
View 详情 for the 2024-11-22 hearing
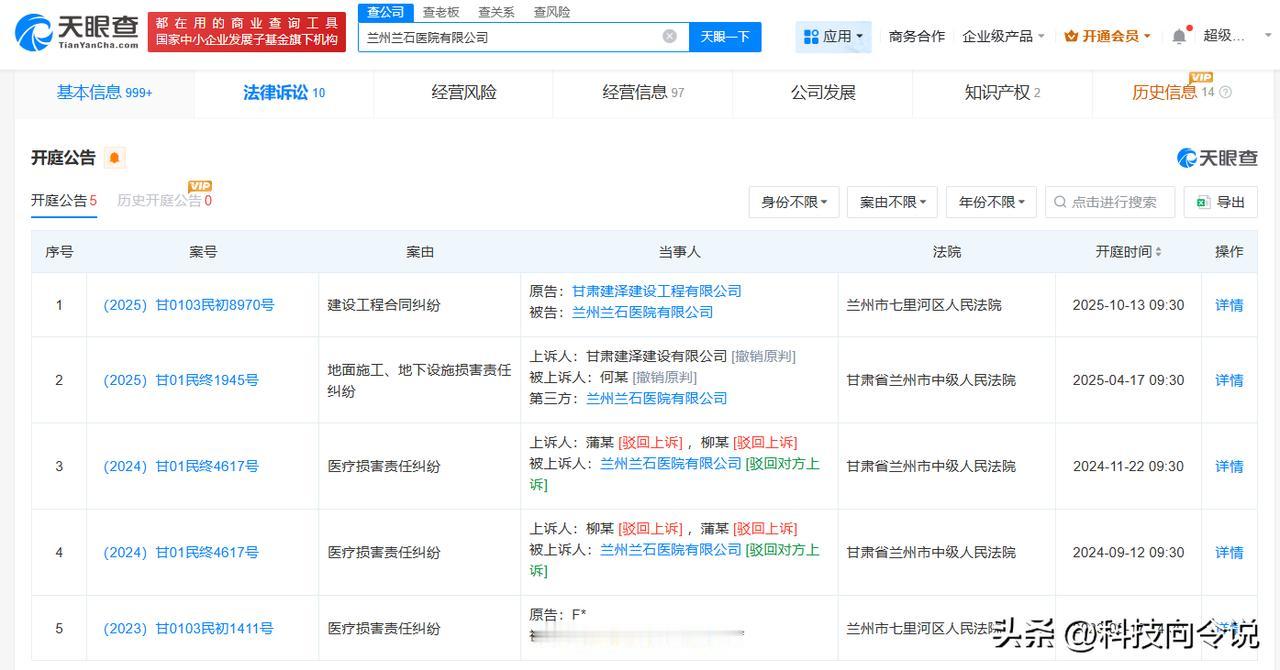(x=1229, y=466)
